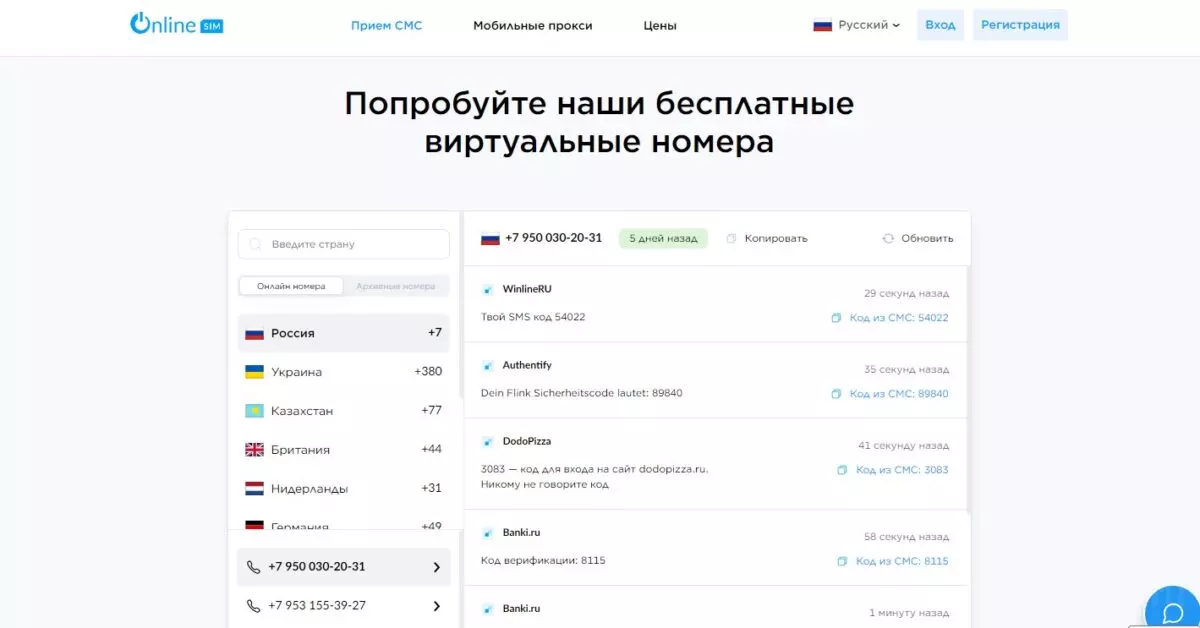Copy Код из СМС: 8115
Viewport: 1200px width, 628px height.
[x=902, y=561]
